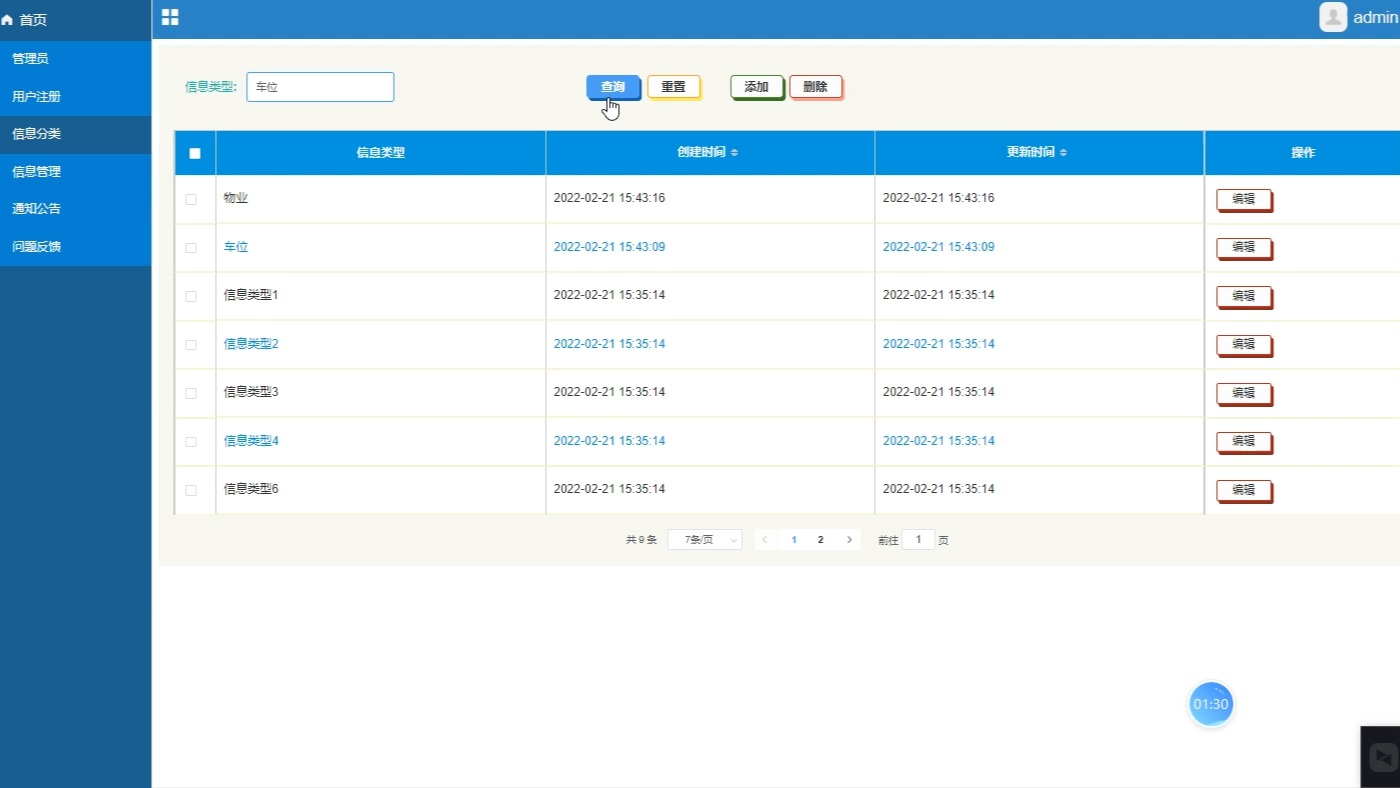Image resolution: width=1400 pixels, height=788 pixels.
Task: Check the box for 车位 row
Action: [191, 248]
